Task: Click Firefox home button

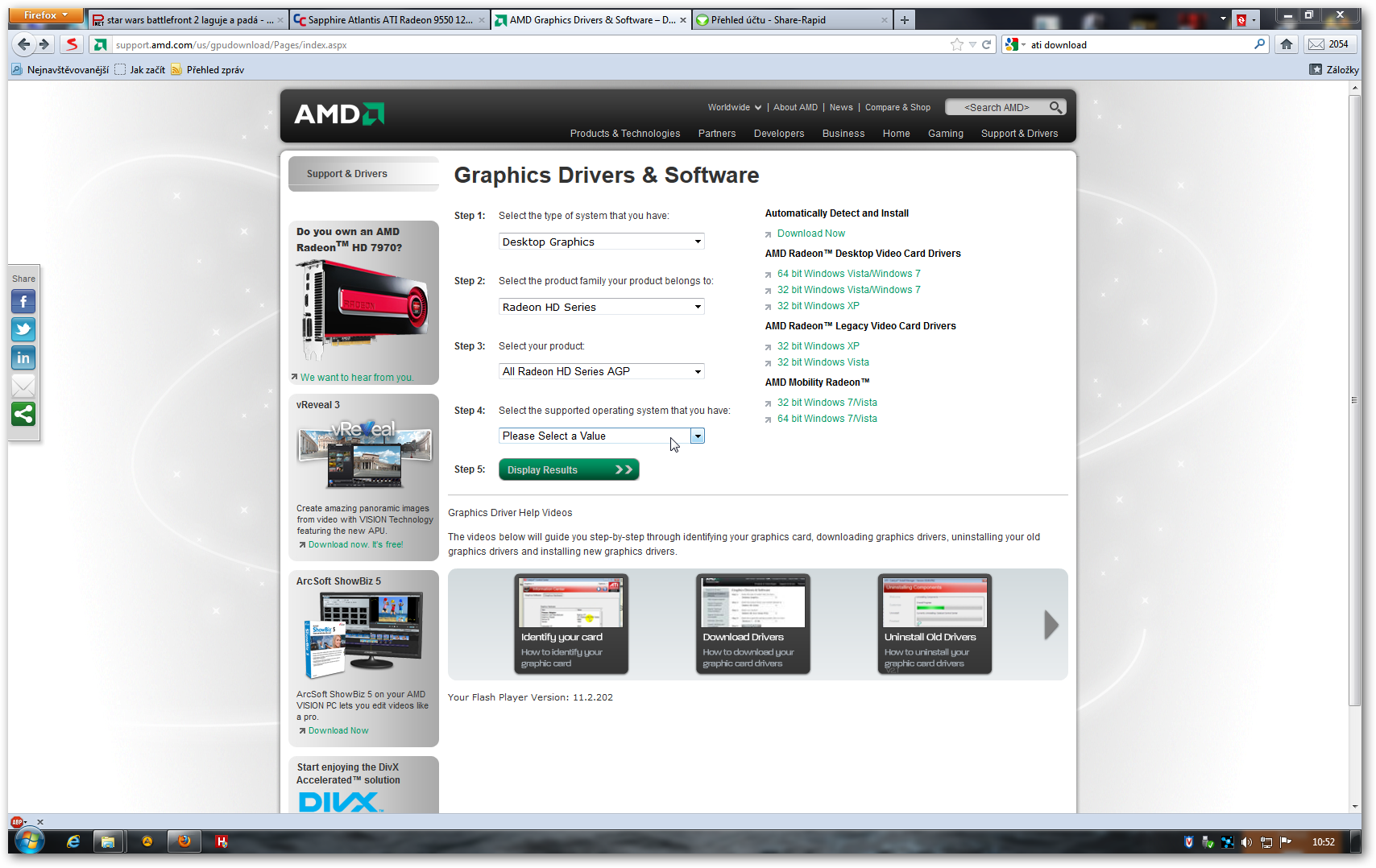Action: 1287,44
